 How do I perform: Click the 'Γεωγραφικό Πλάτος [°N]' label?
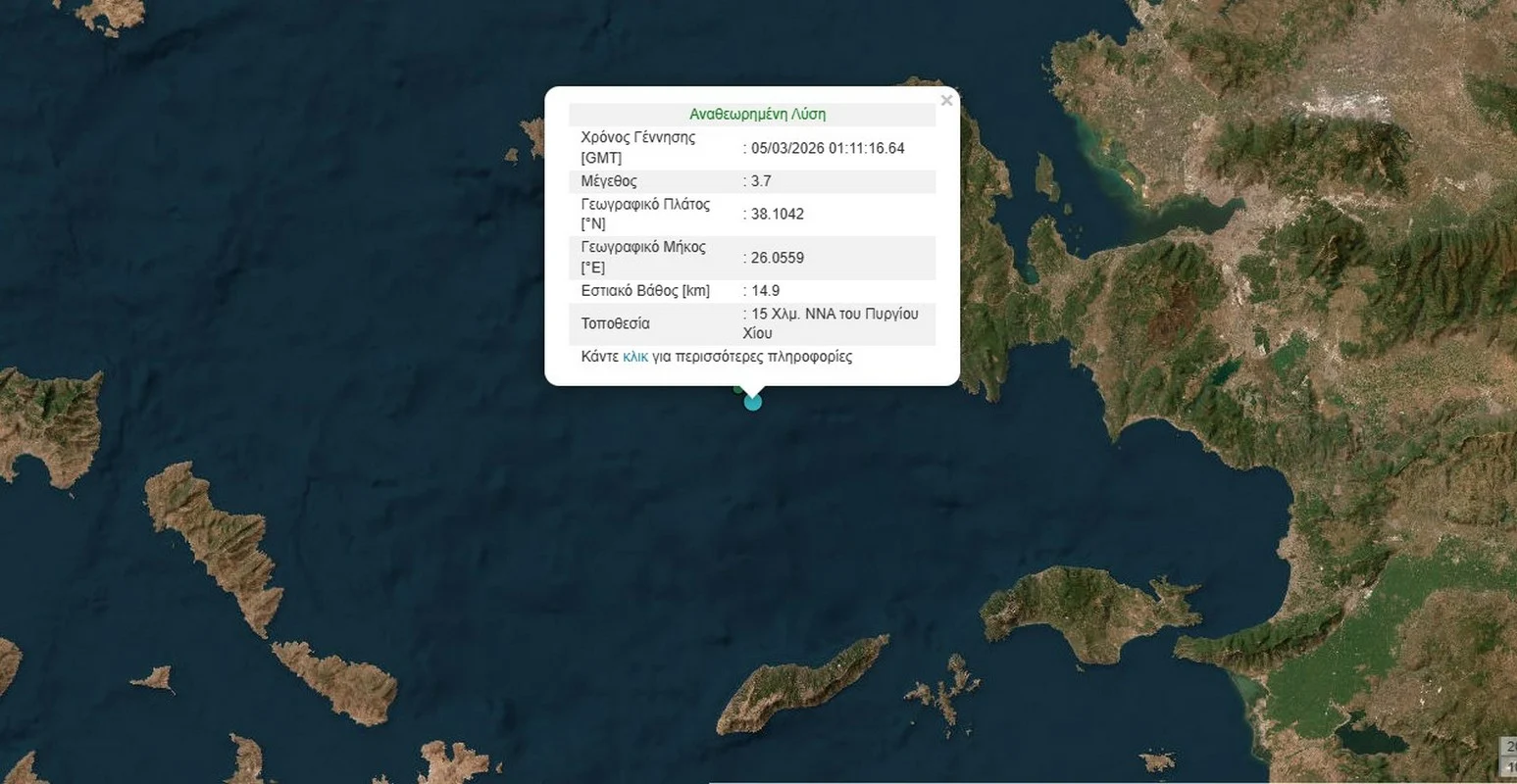(x=644, y=214)
